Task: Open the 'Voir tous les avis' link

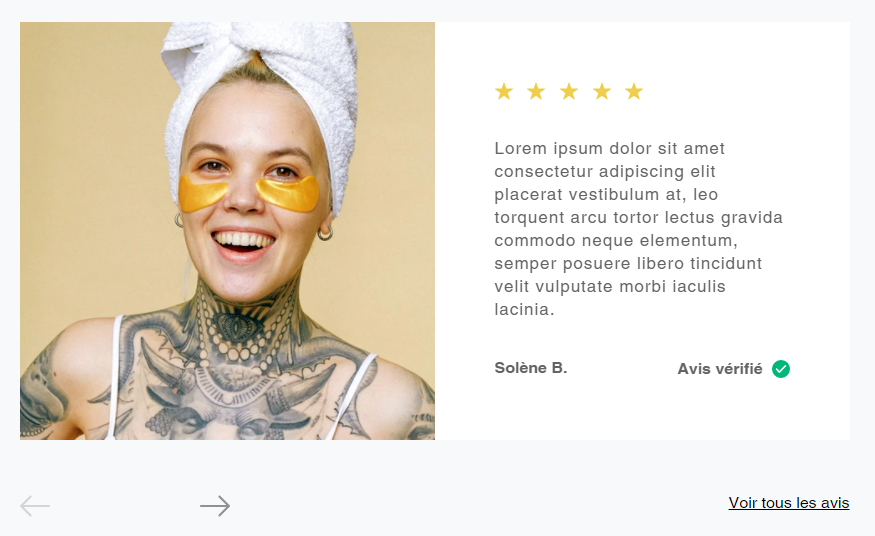Action: point(789,503)
